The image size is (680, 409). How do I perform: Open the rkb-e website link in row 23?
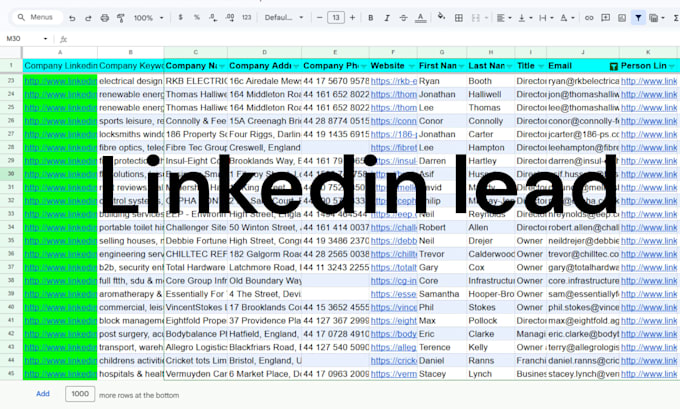[394, 81]
